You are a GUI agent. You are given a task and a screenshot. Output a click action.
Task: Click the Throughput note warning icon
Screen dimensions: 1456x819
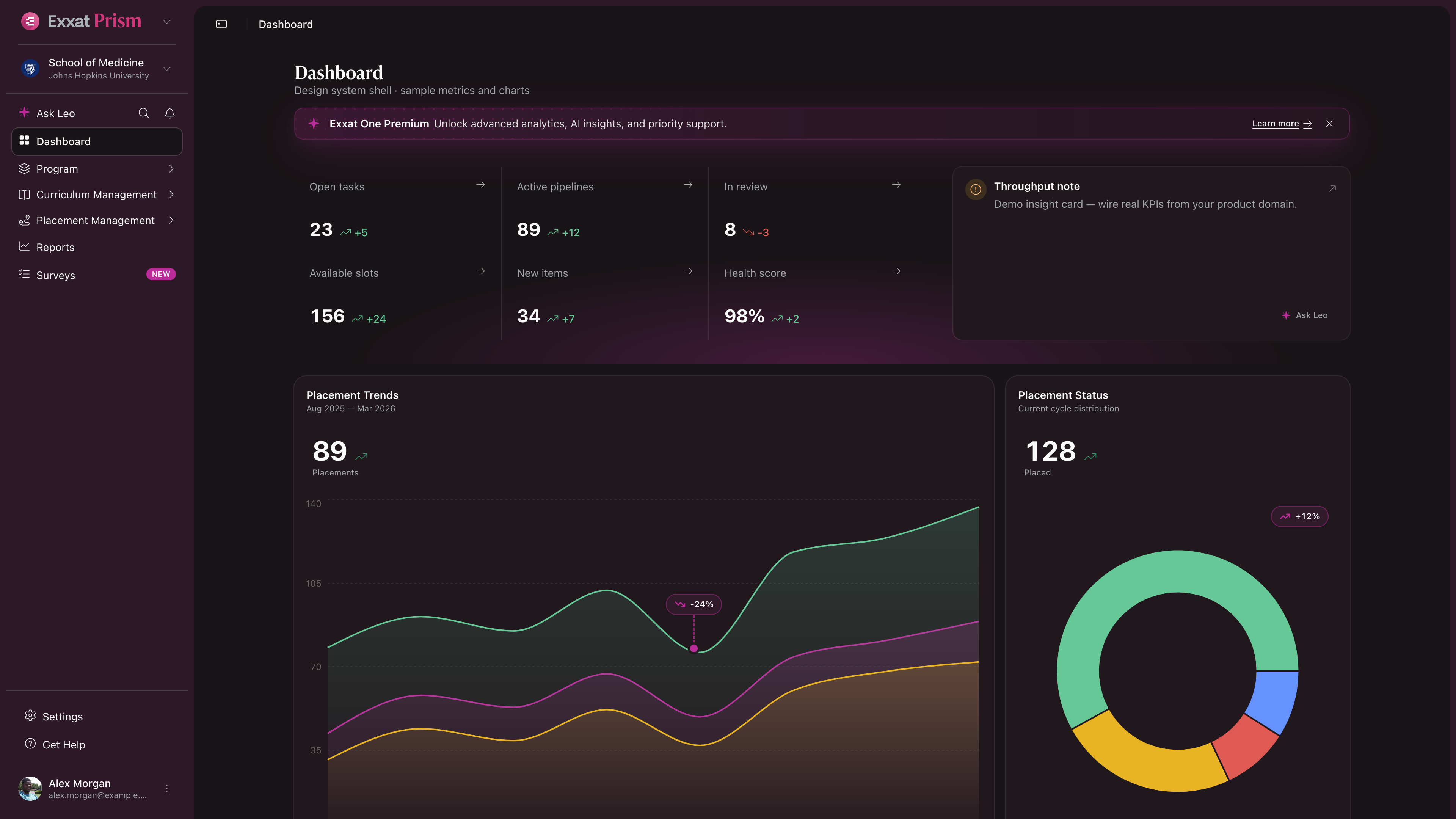coord(976,189)
